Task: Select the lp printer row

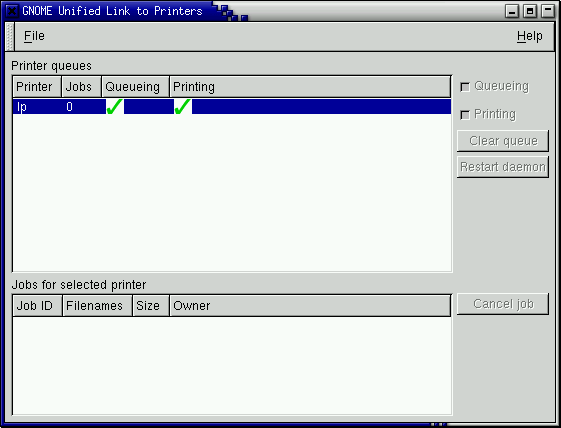Action: coord(232,107)
